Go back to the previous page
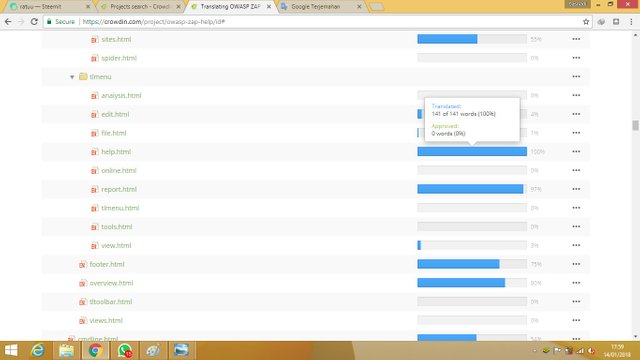 pos(8,22)
